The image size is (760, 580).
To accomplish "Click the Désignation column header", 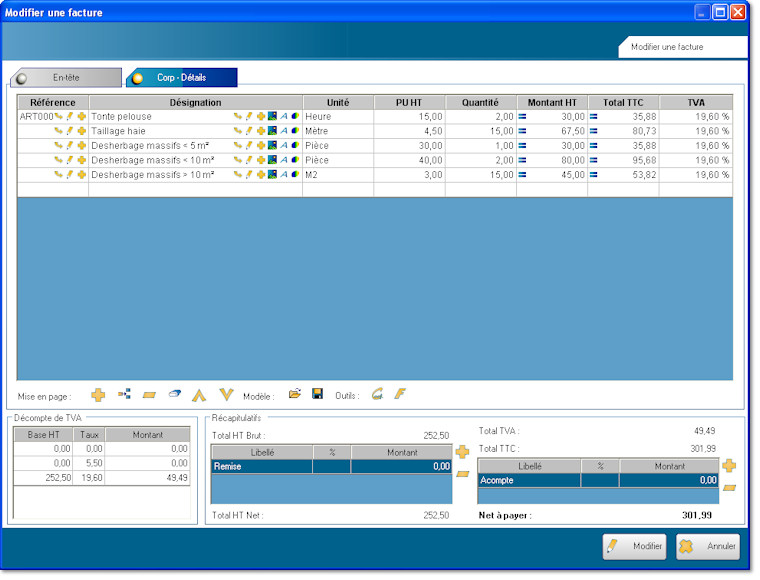I will pos(195,102).
